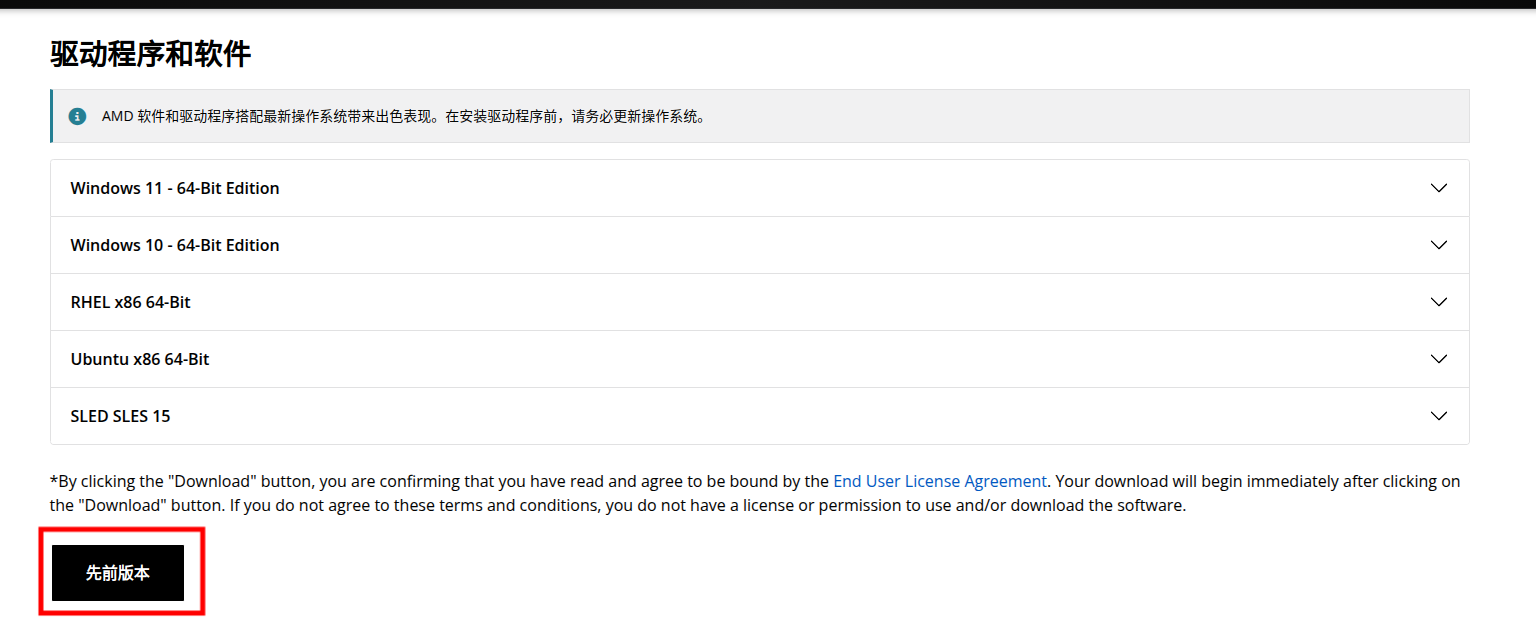The image size is (1536, 644).
Task: Click the 驱动程序和软件 heading
Action: [x=151, y=54]
